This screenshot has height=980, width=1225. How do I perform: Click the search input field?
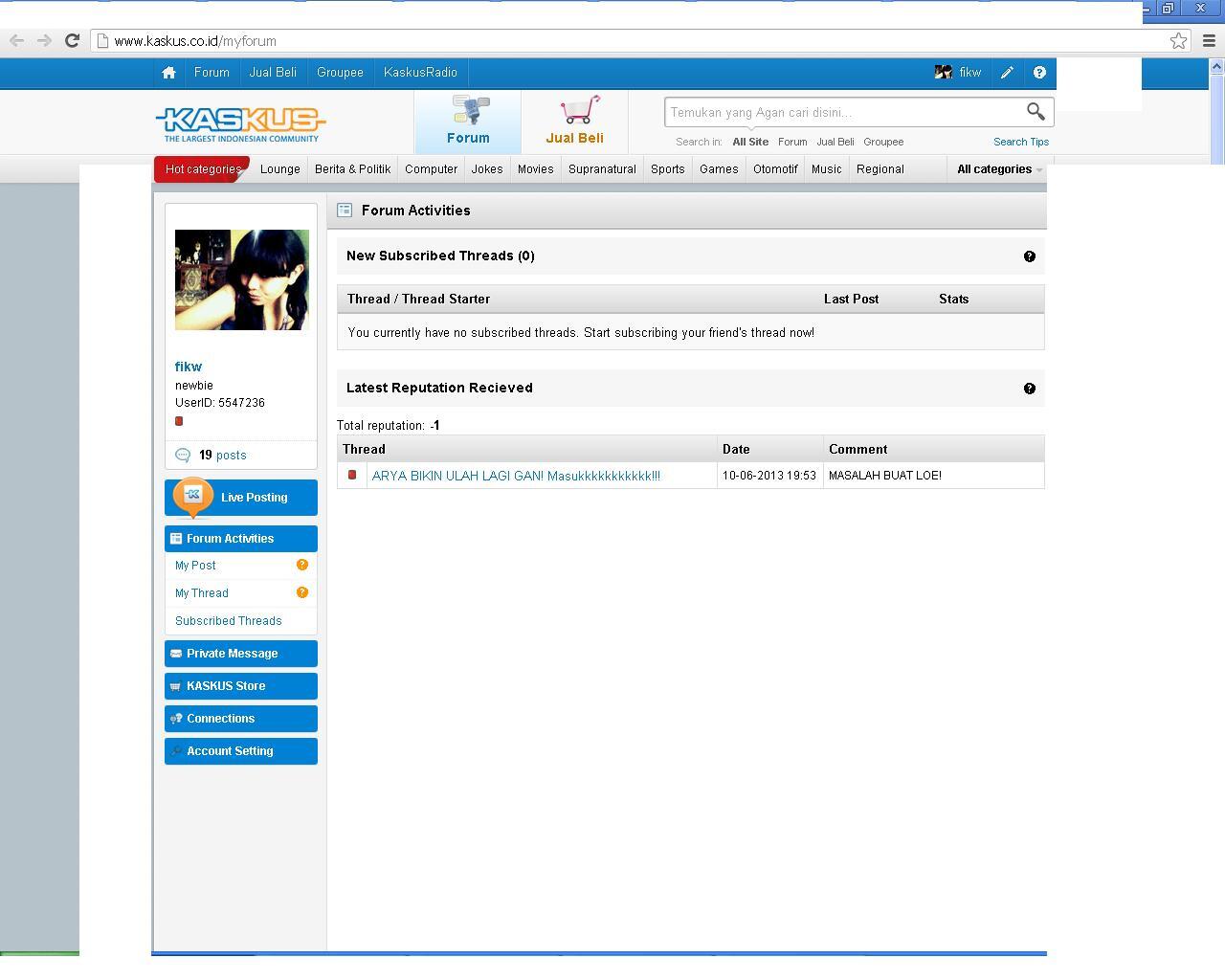point(845,112)
